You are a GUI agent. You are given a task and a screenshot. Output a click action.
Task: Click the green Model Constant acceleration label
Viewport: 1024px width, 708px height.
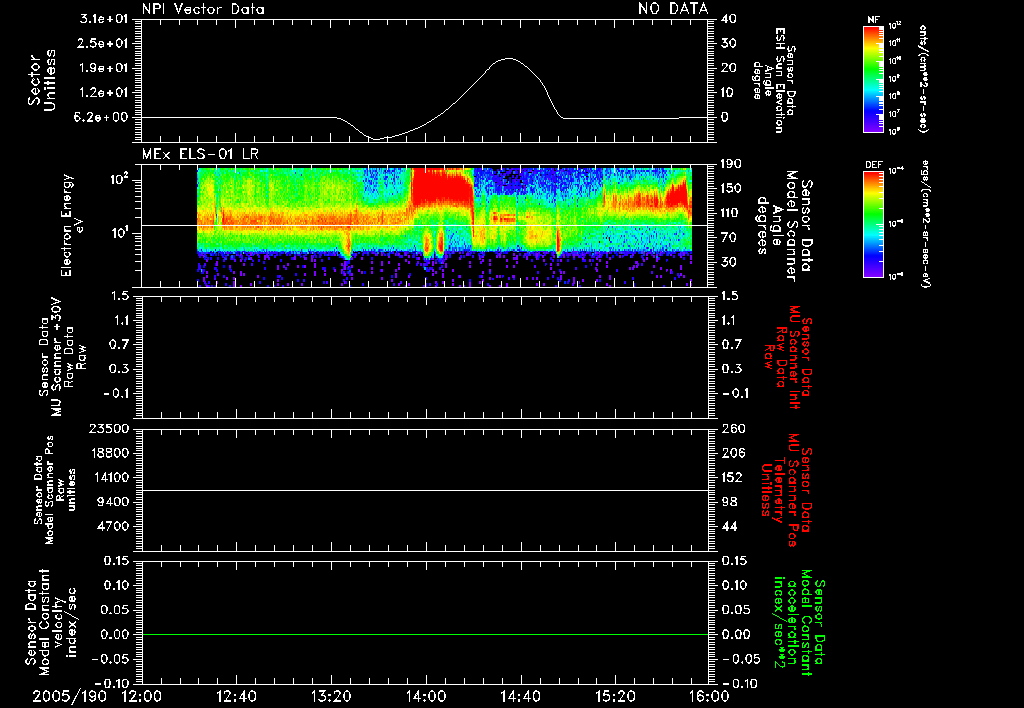799,622
